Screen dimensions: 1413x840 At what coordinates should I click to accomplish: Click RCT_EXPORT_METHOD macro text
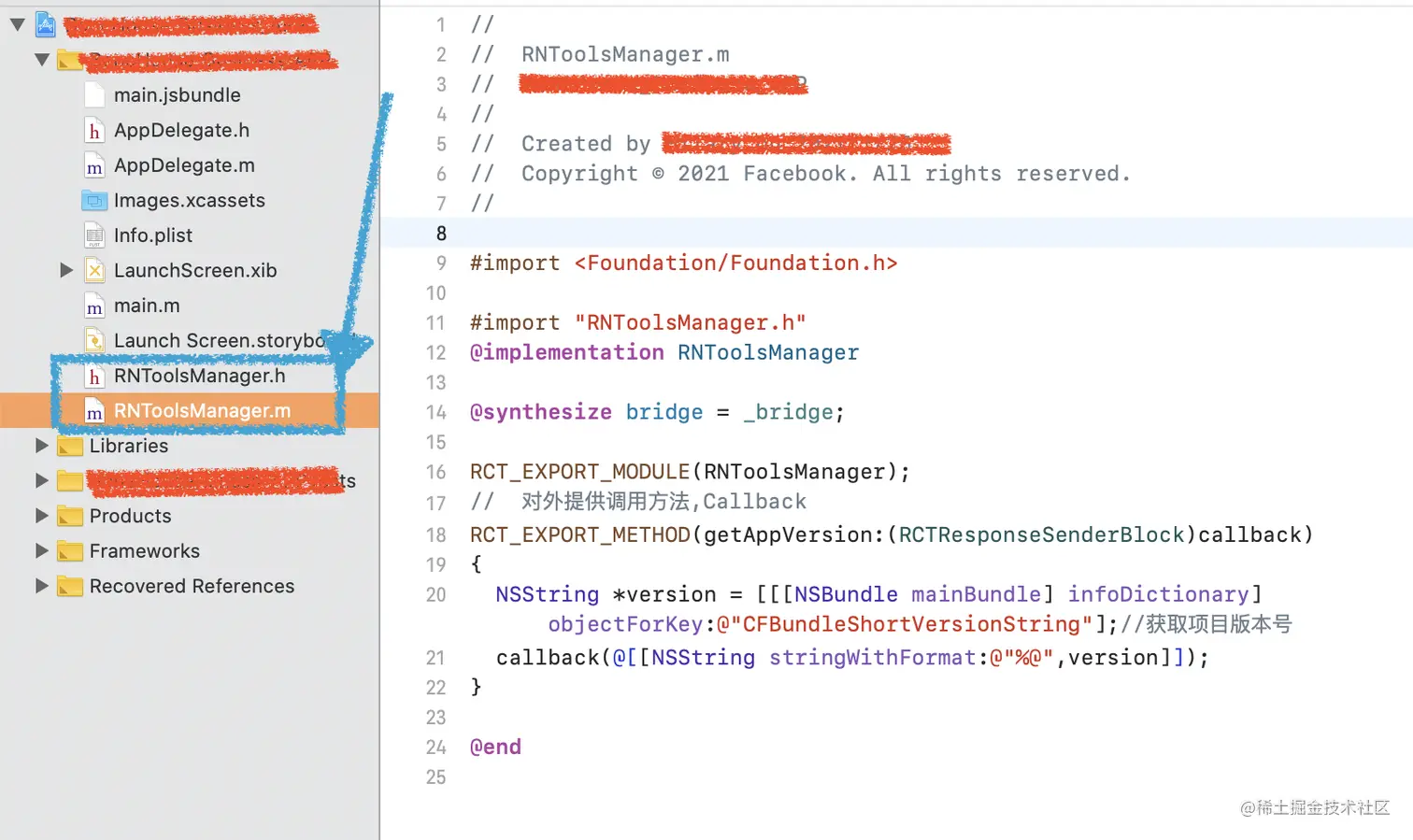tap(579, 535)
